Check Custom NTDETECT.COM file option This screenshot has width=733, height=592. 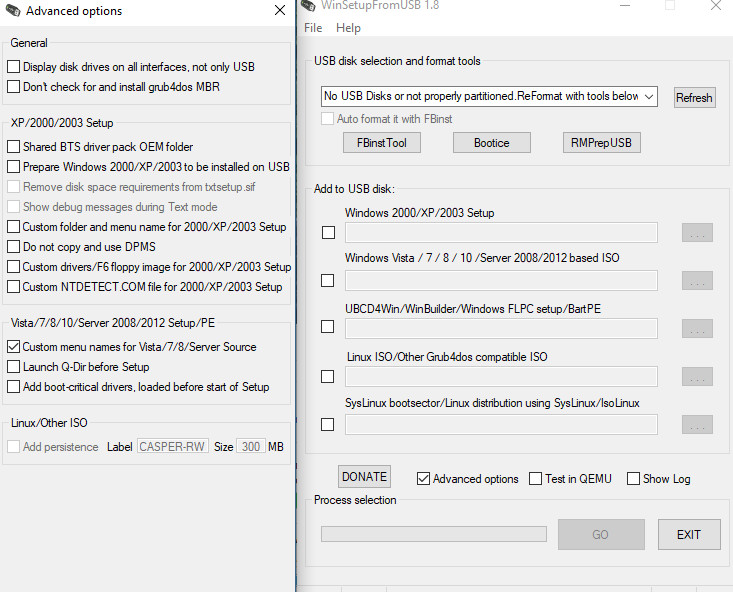pyautogui.click(x=14, y=287)
